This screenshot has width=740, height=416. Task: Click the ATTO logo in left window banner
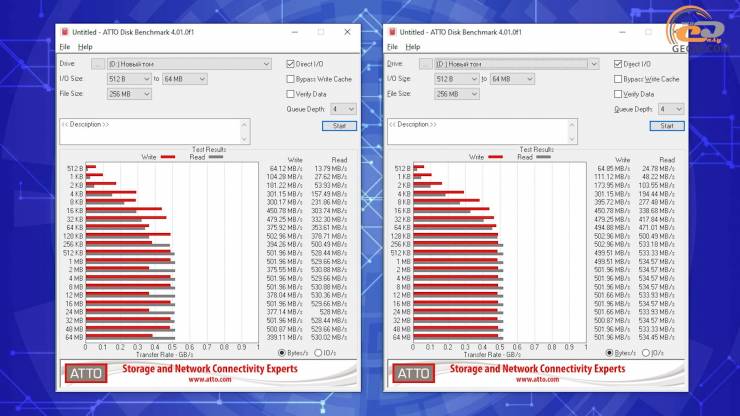click(x=86, y=374)
